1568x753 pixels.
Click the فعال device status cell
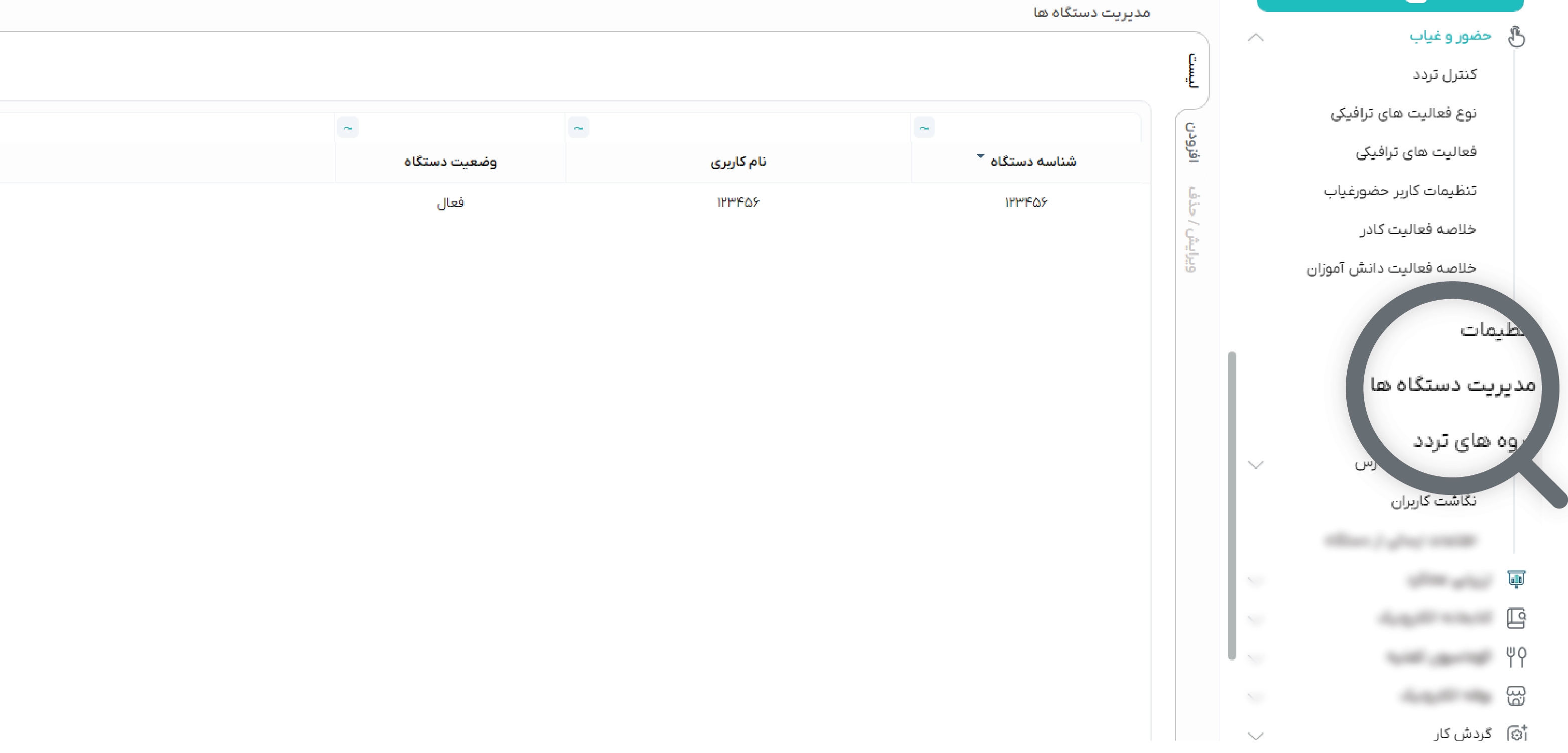point(450,202)
